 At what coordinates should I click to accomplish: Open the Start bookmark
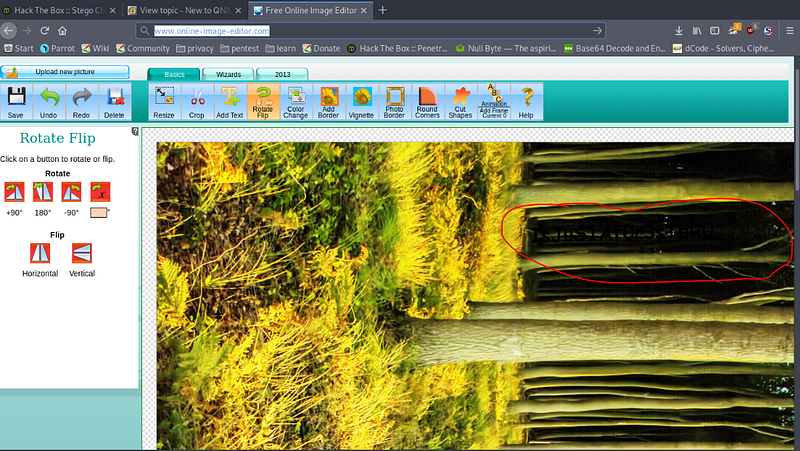(19, 48)
